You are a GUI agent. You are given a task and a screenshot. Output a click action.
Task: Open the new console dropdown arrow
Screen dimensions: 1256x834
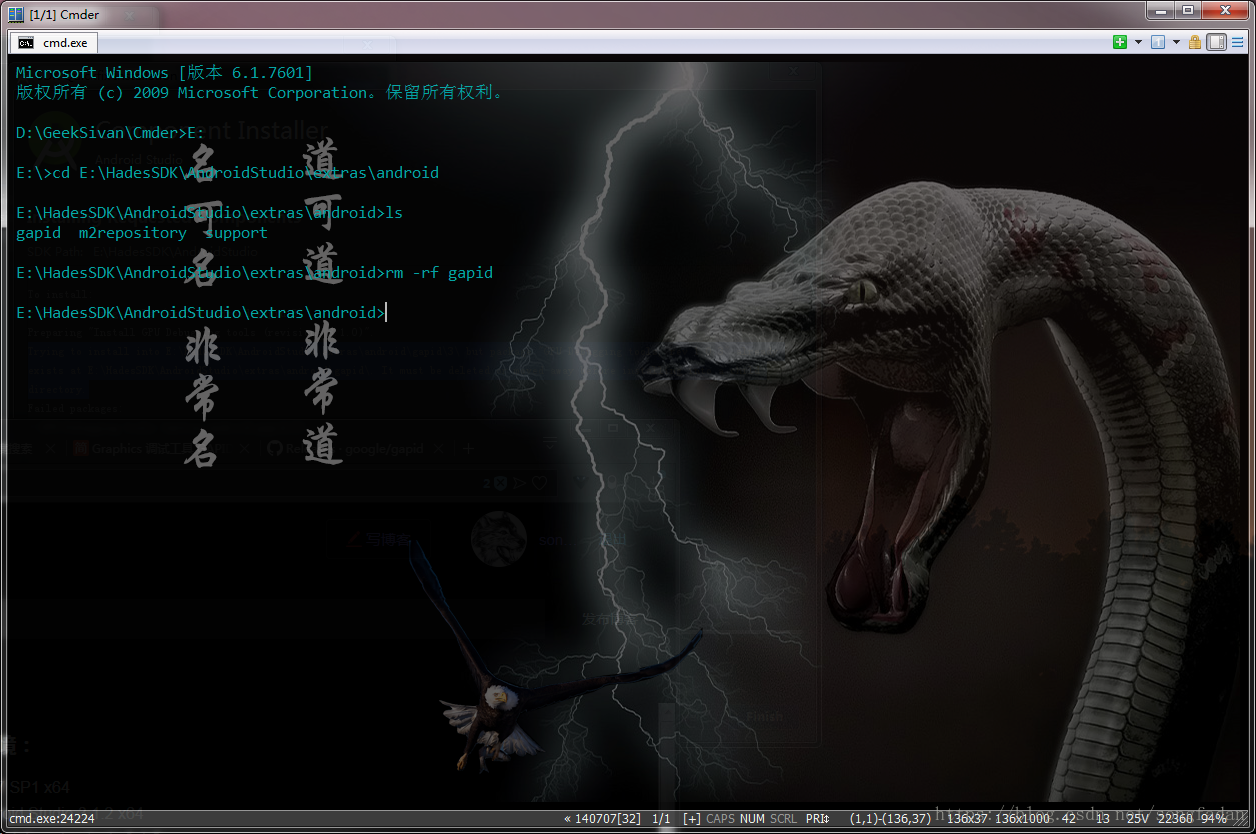coord(1138,42)
